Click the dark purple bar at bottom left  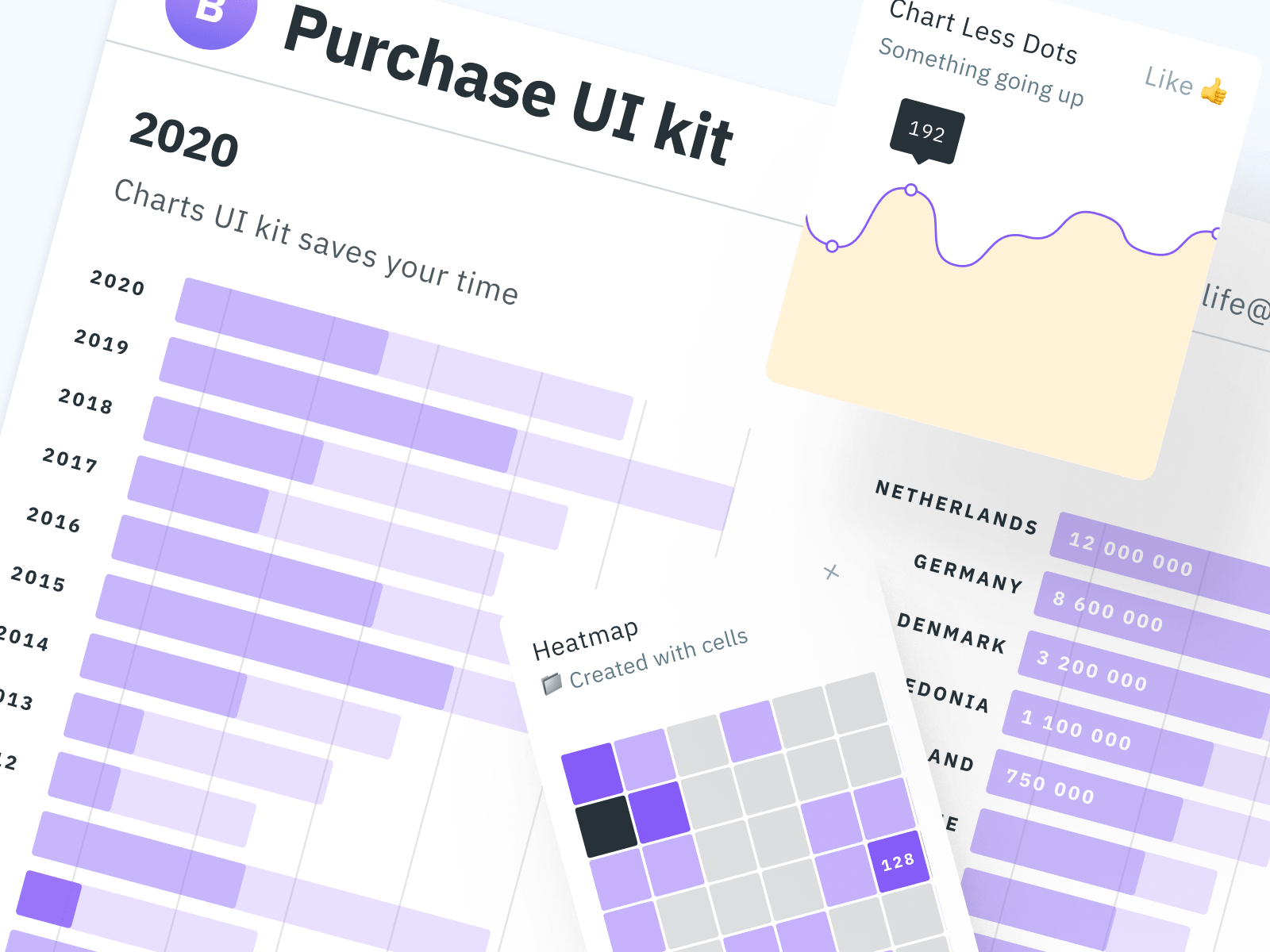coord(48,898)
